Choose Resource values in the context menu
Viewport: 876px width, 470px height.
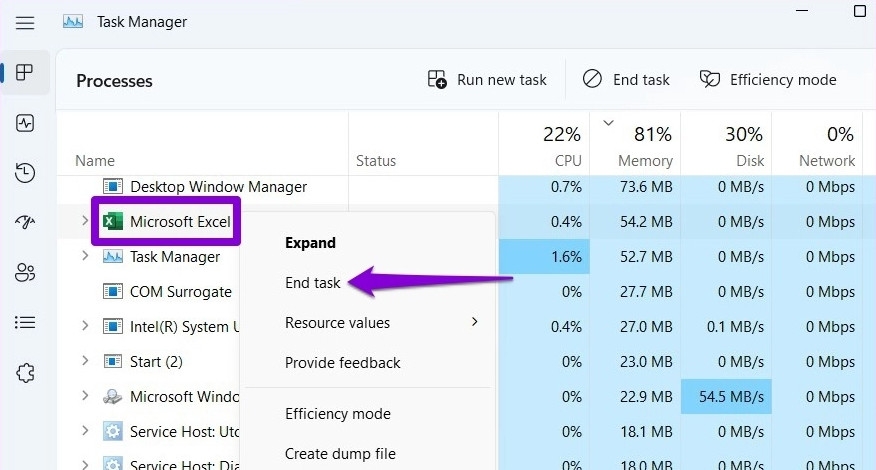(x=337, y=323)
